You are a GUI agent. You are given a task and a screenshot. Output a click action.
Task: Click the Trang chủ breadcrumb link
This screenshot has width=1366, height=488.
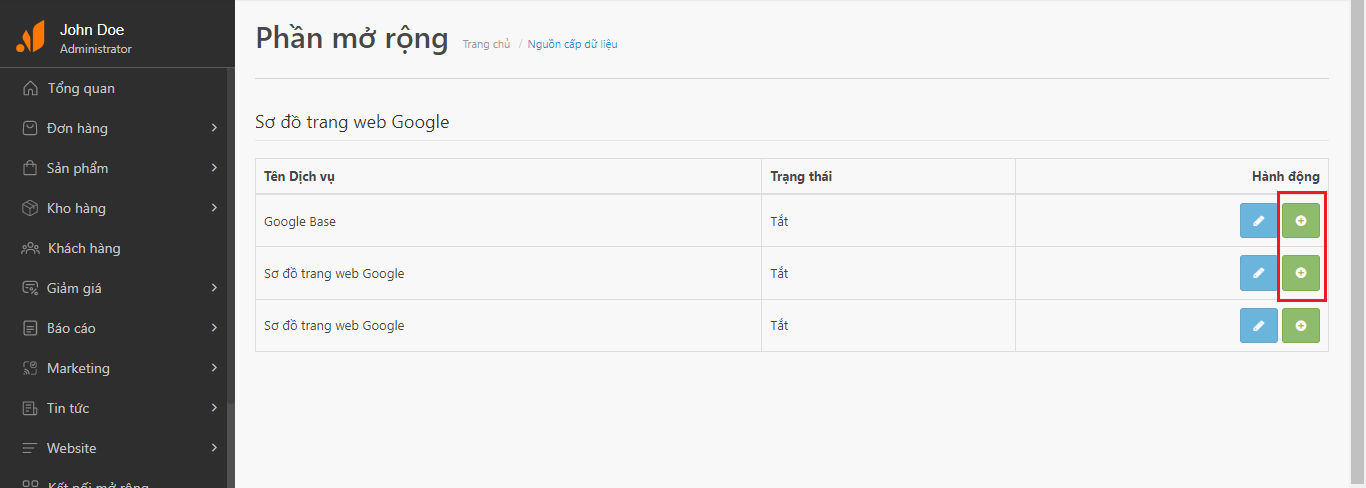486,44
